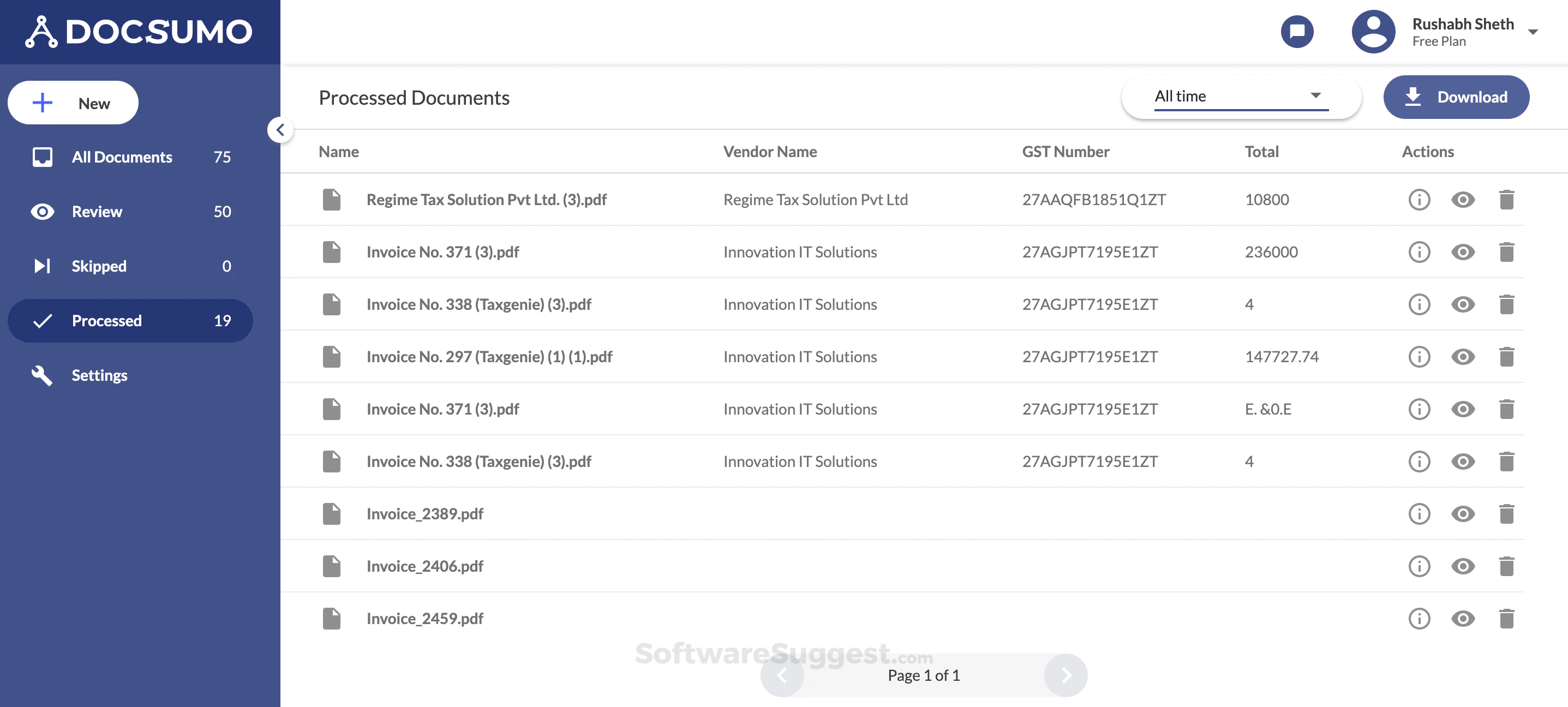Viewport: 1568px width, 707px height.
Task: Select the Skipped sidebar icon
Action: [x=42, y=265]
